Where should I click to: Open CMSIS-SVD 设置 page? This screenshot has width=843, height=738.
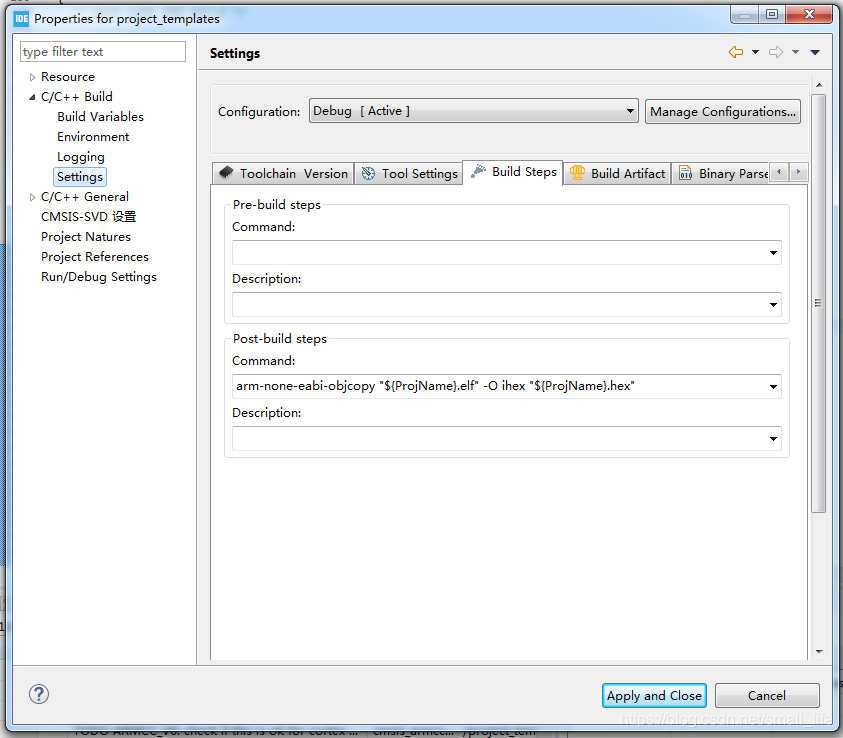pos(88,217)
